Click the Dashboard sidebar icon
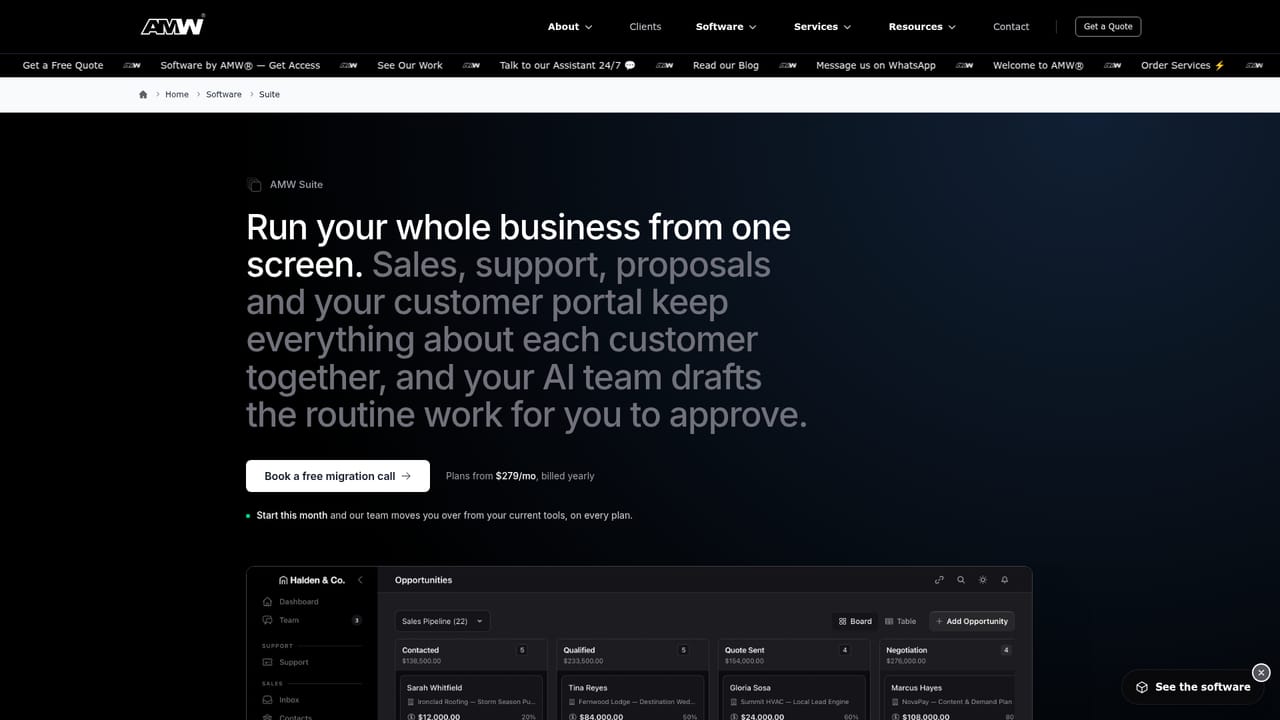Screen dimensions: 1280x720 (267, 602)
